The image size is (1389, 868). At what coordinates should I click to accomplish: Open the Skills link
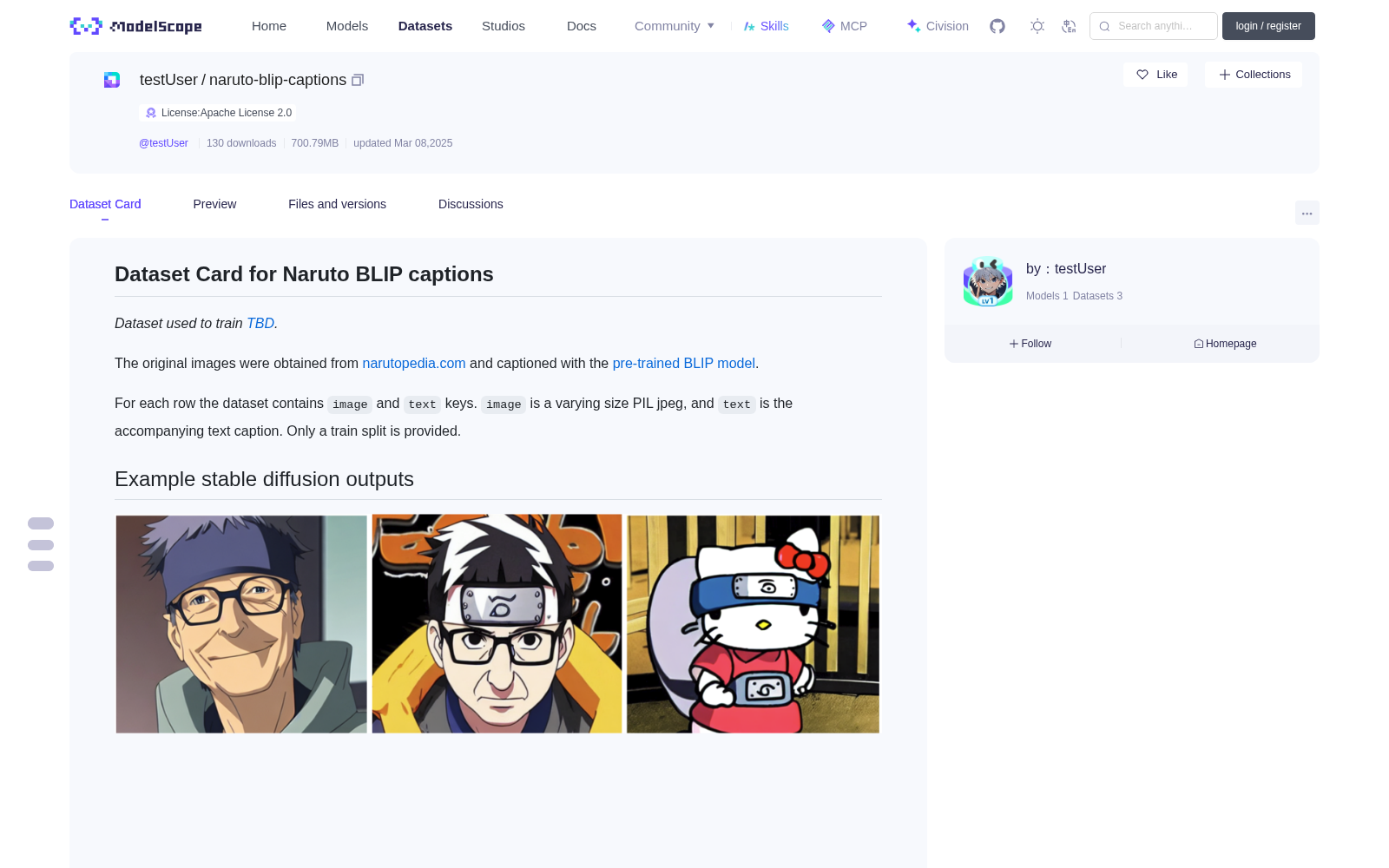[767, 26]
